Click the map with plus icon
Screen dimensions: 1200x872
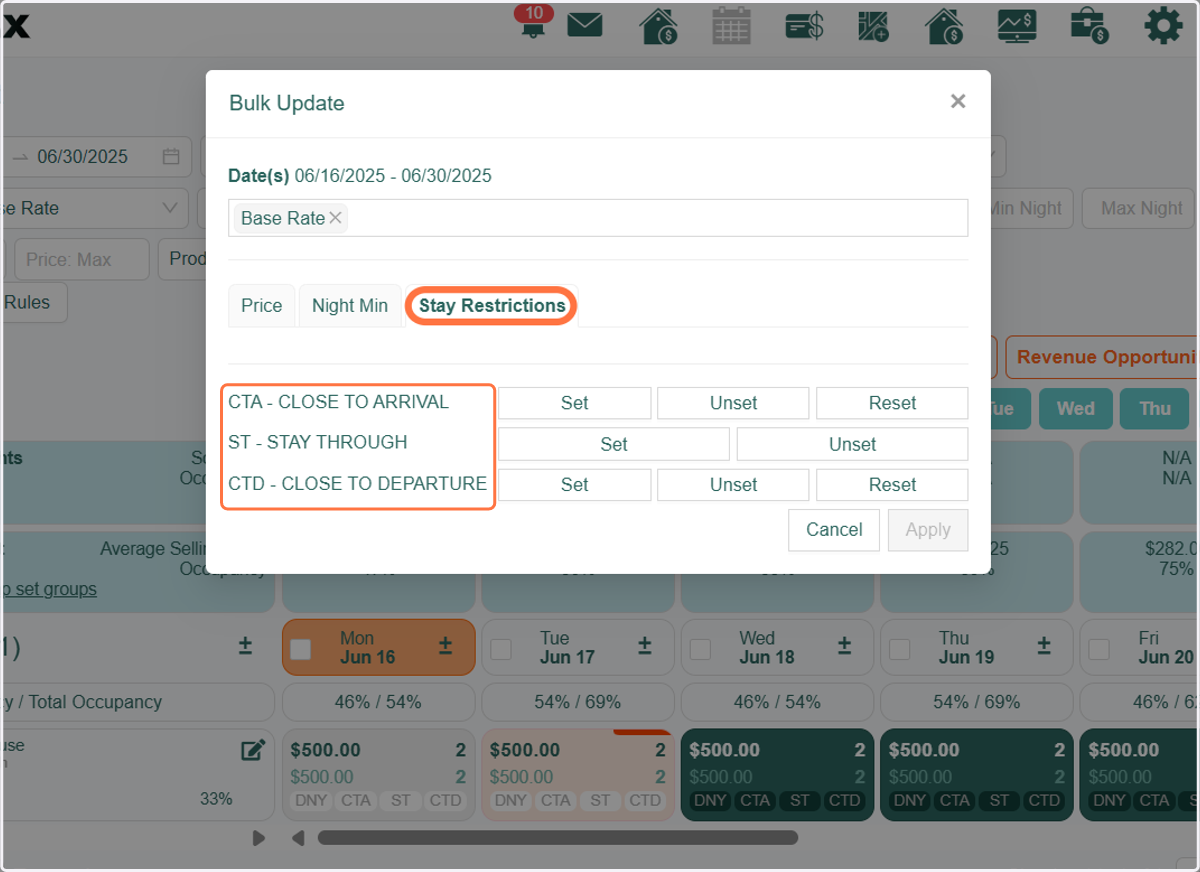(874, 25)
